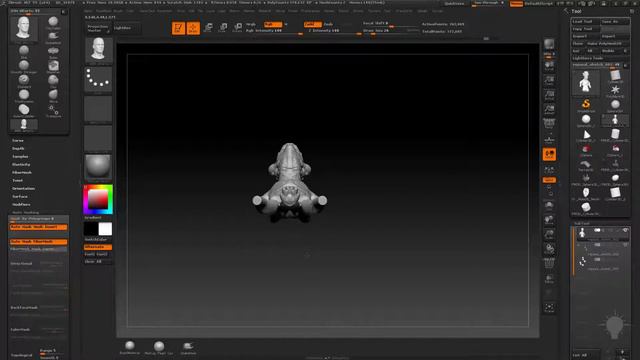
Task: Click the Actual size icon
Action: pos(549,95)
